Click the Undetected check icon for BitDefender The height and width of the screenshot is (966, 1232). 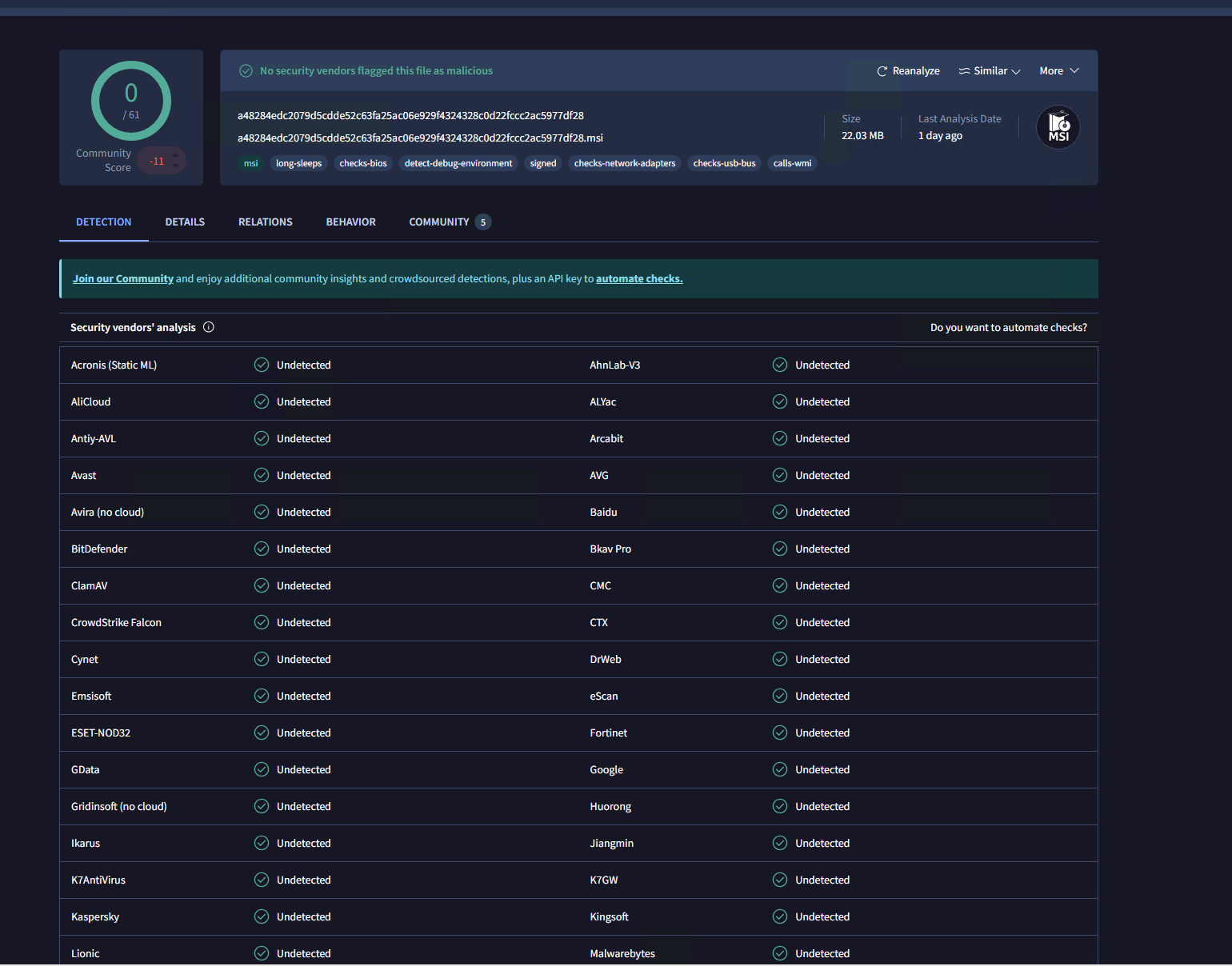(x=262, y=549)
